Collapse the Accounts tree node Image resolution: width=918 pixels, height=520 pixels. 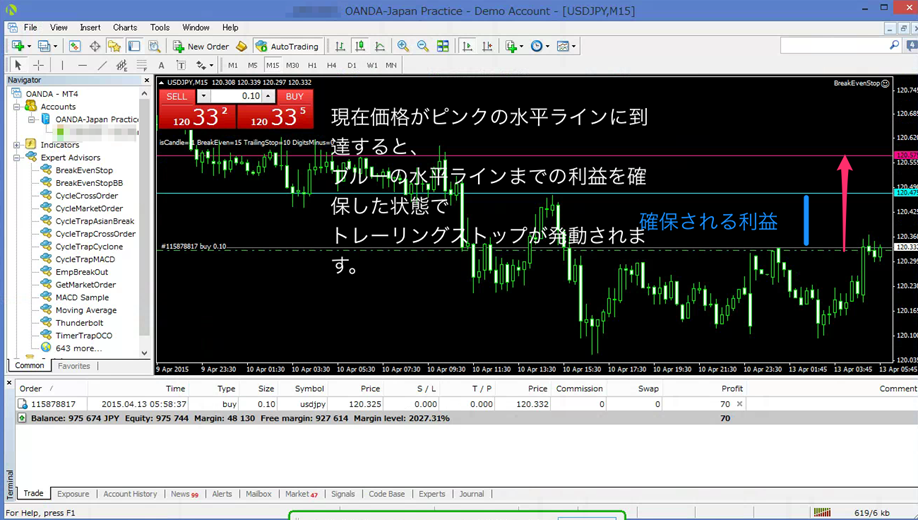17,107
